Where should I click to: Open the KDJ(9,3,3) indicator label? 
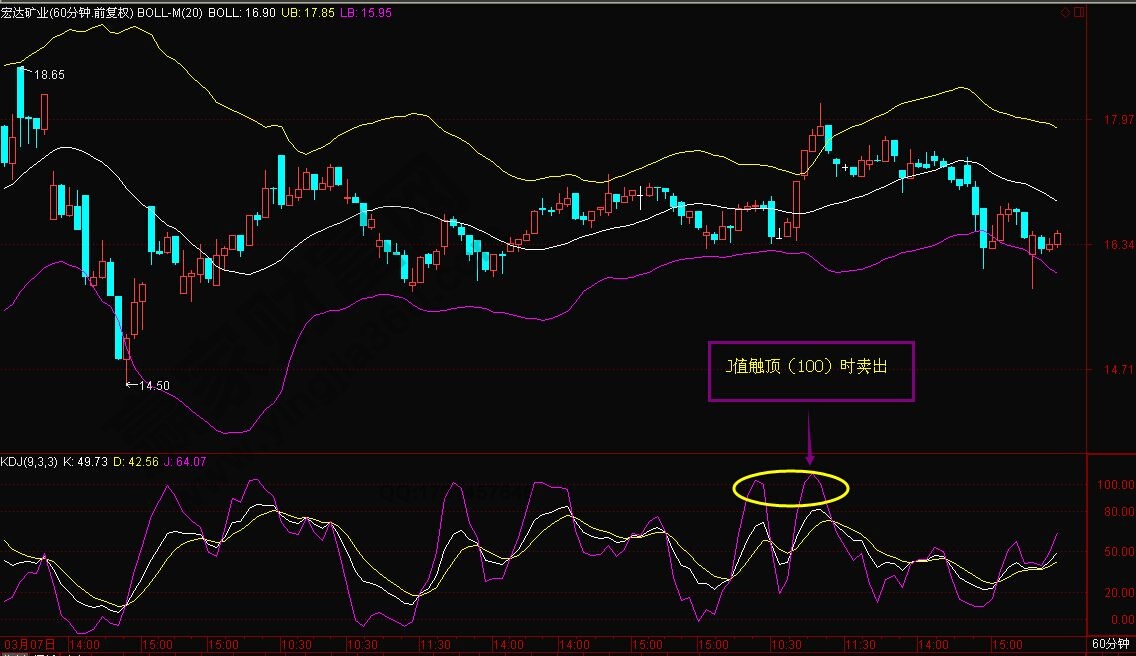(x=29, y=462)
